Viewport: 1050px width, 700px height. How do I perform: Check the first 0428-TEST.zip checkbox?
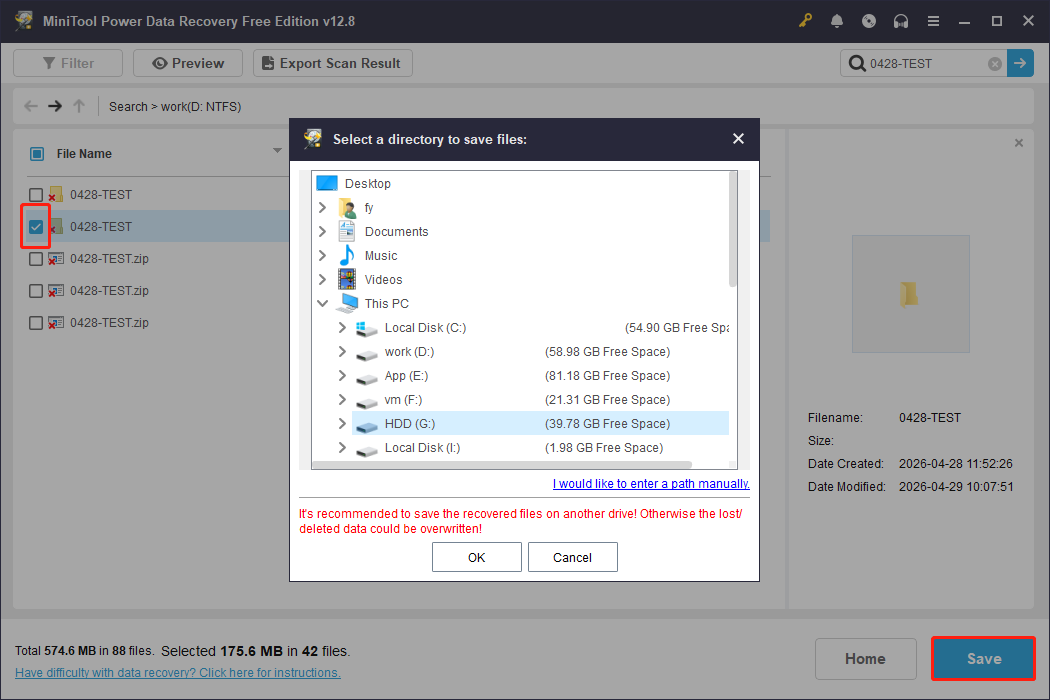(x=36, y=259)
